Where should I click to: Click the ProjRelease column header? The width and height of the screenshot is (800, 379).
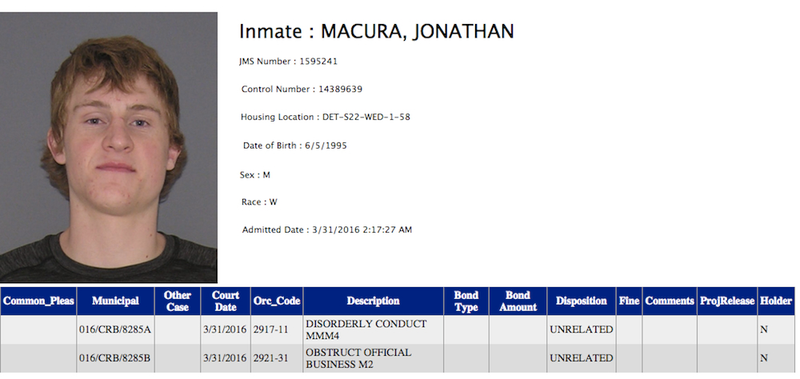tap(727, 301)
